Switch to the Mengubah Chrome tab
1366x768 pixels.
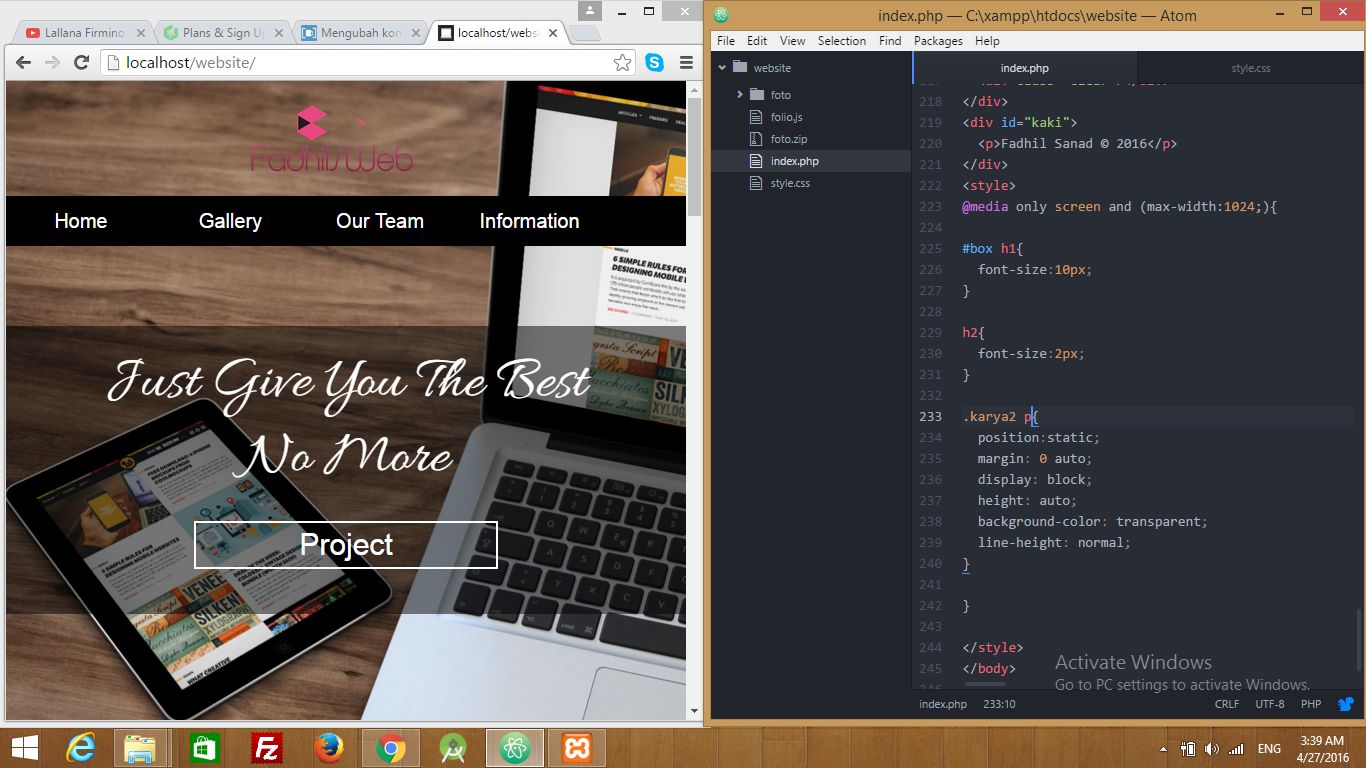[x=361, y=33]
